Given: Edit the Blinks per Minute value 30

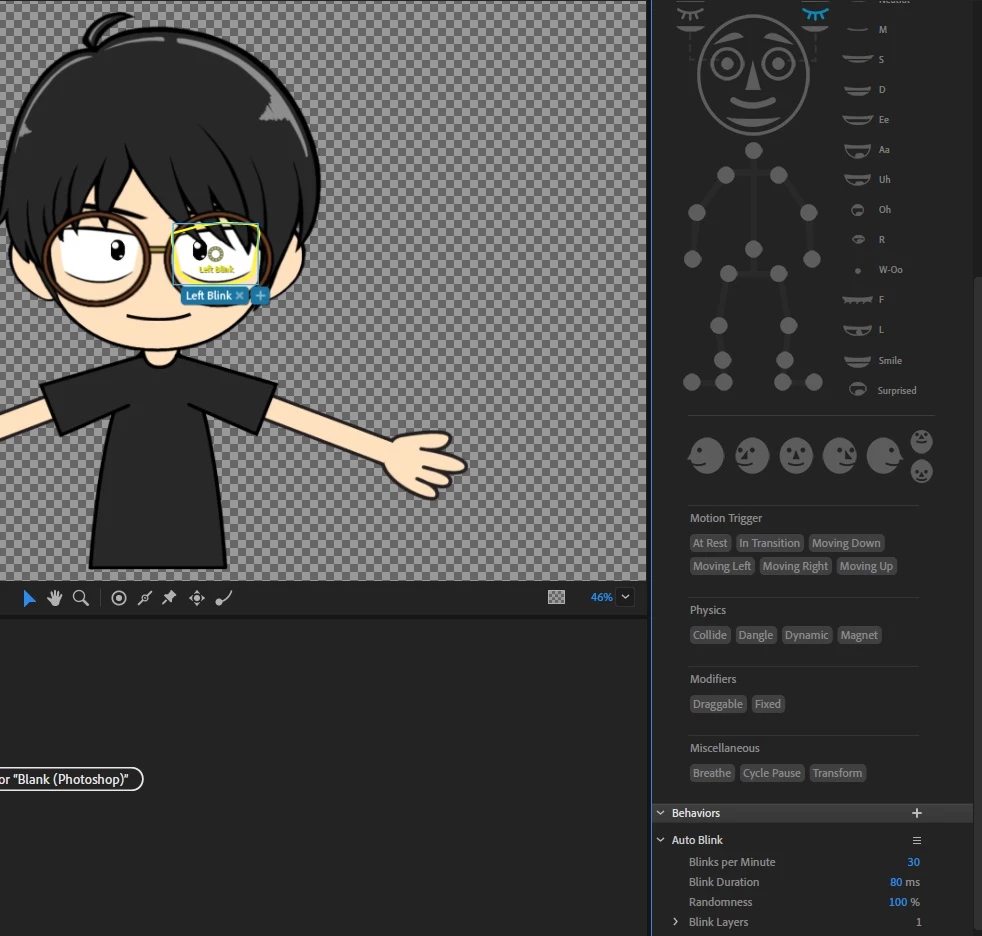Looking at the screenshot, I should click(913, 862).
